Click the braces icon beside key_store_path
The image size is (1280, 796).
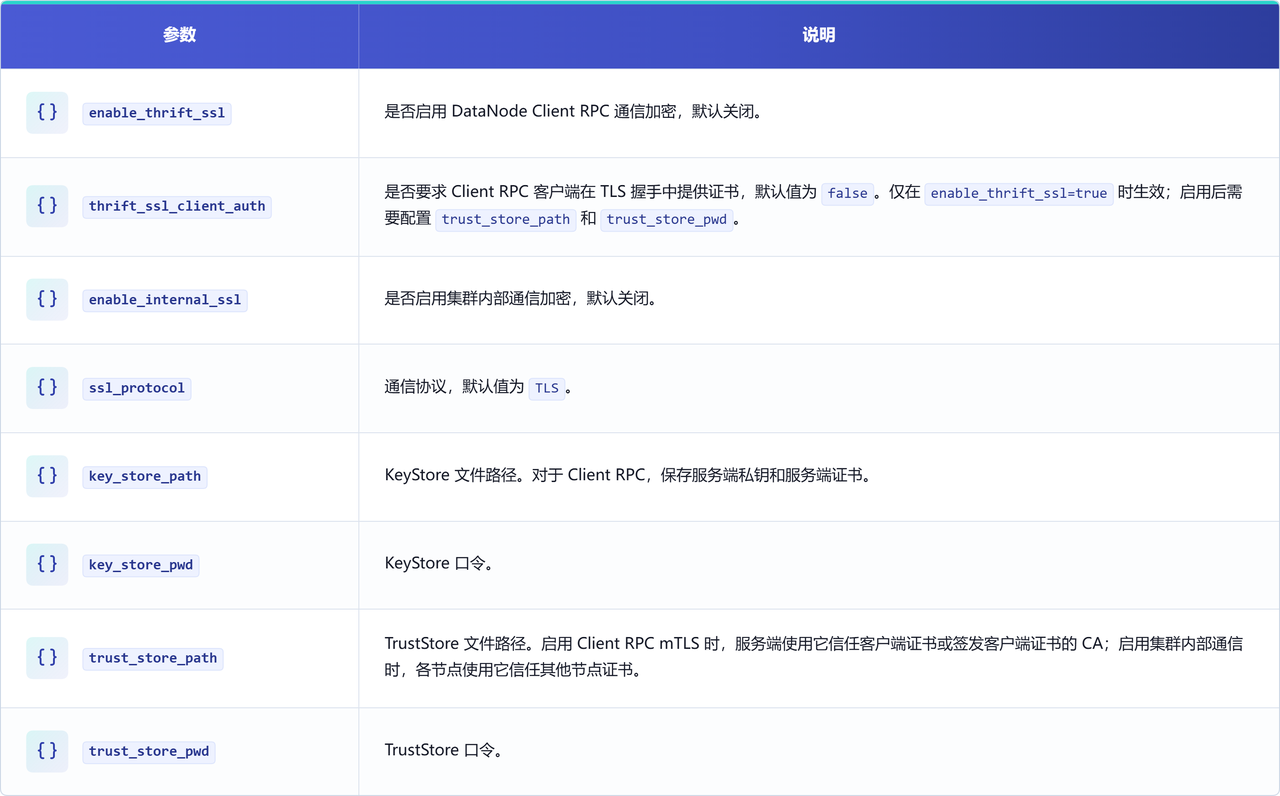(x=47, y=476)
